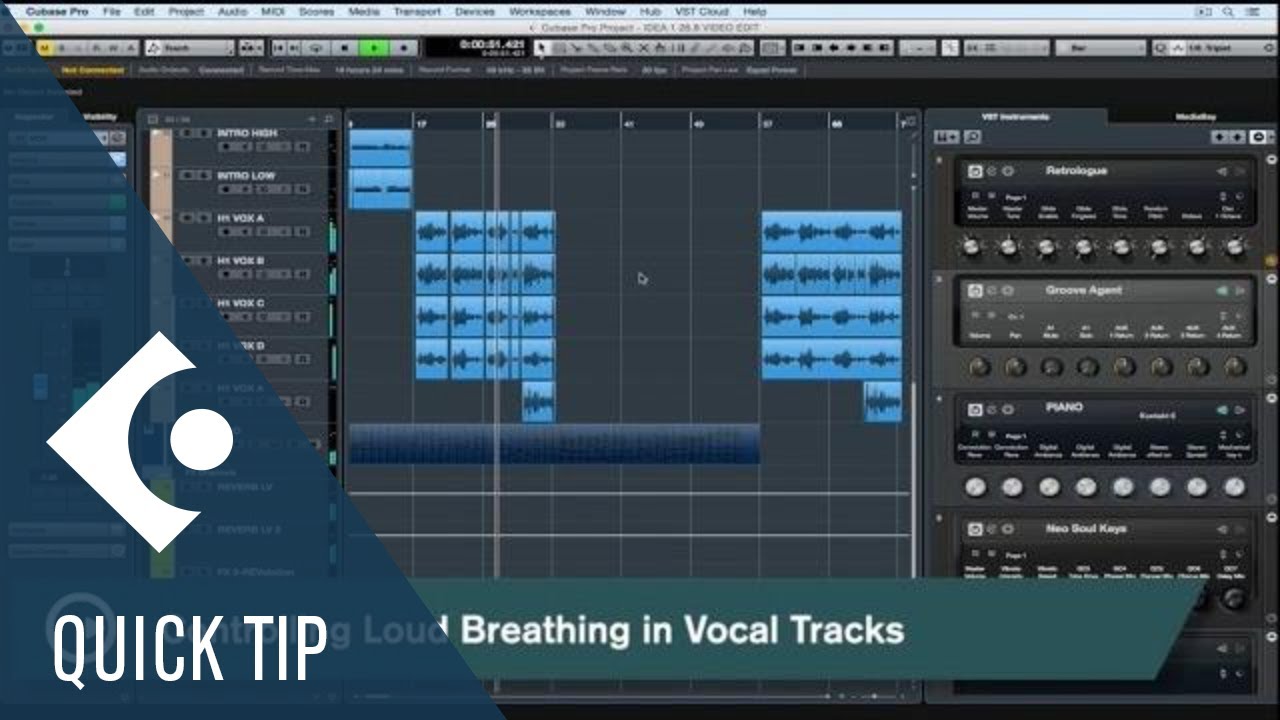1280x720 pixels.
Task: Select the H1 VOX B track
Action: click(241, 261)
